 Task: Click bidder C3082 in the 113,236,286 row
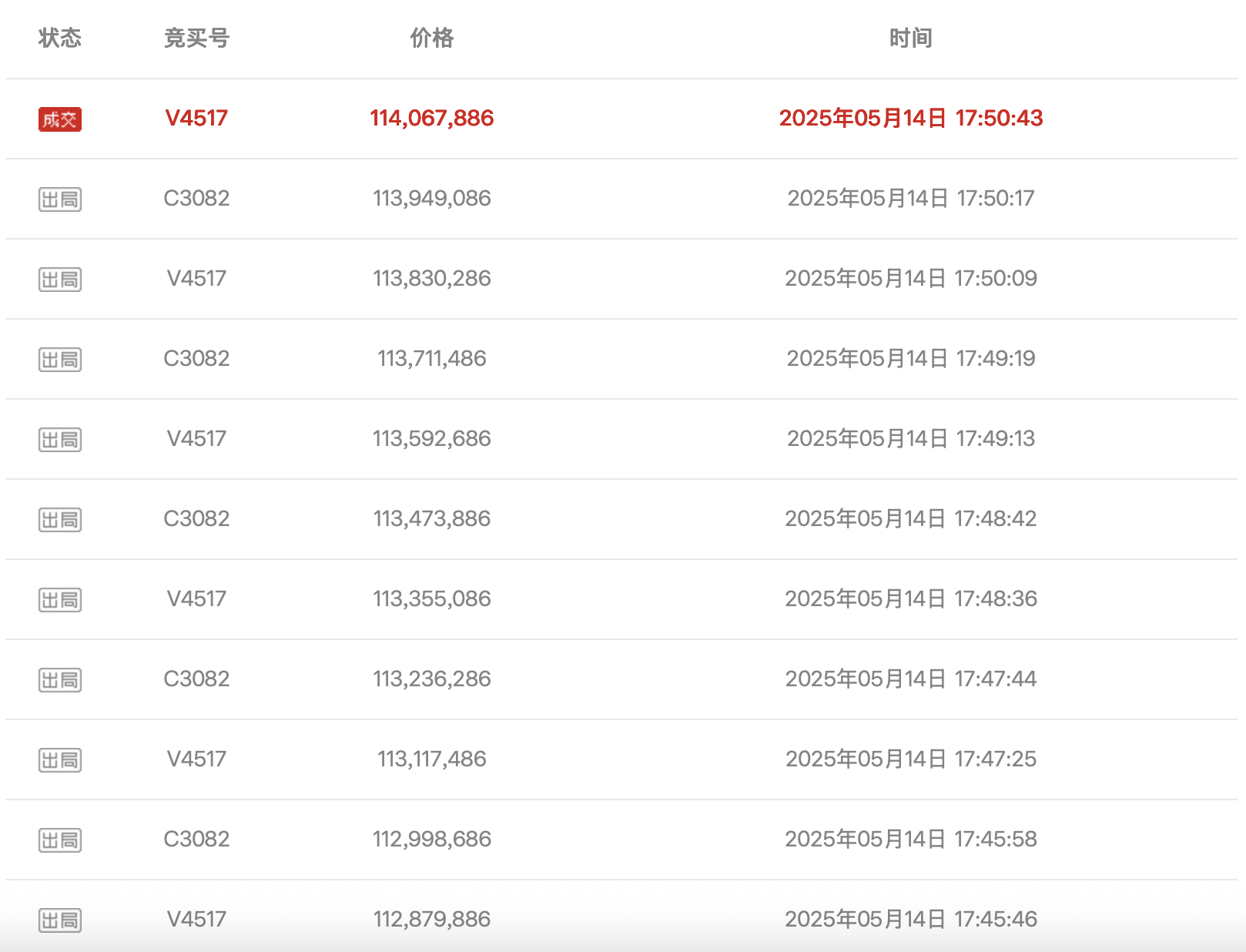pos(196,679)
